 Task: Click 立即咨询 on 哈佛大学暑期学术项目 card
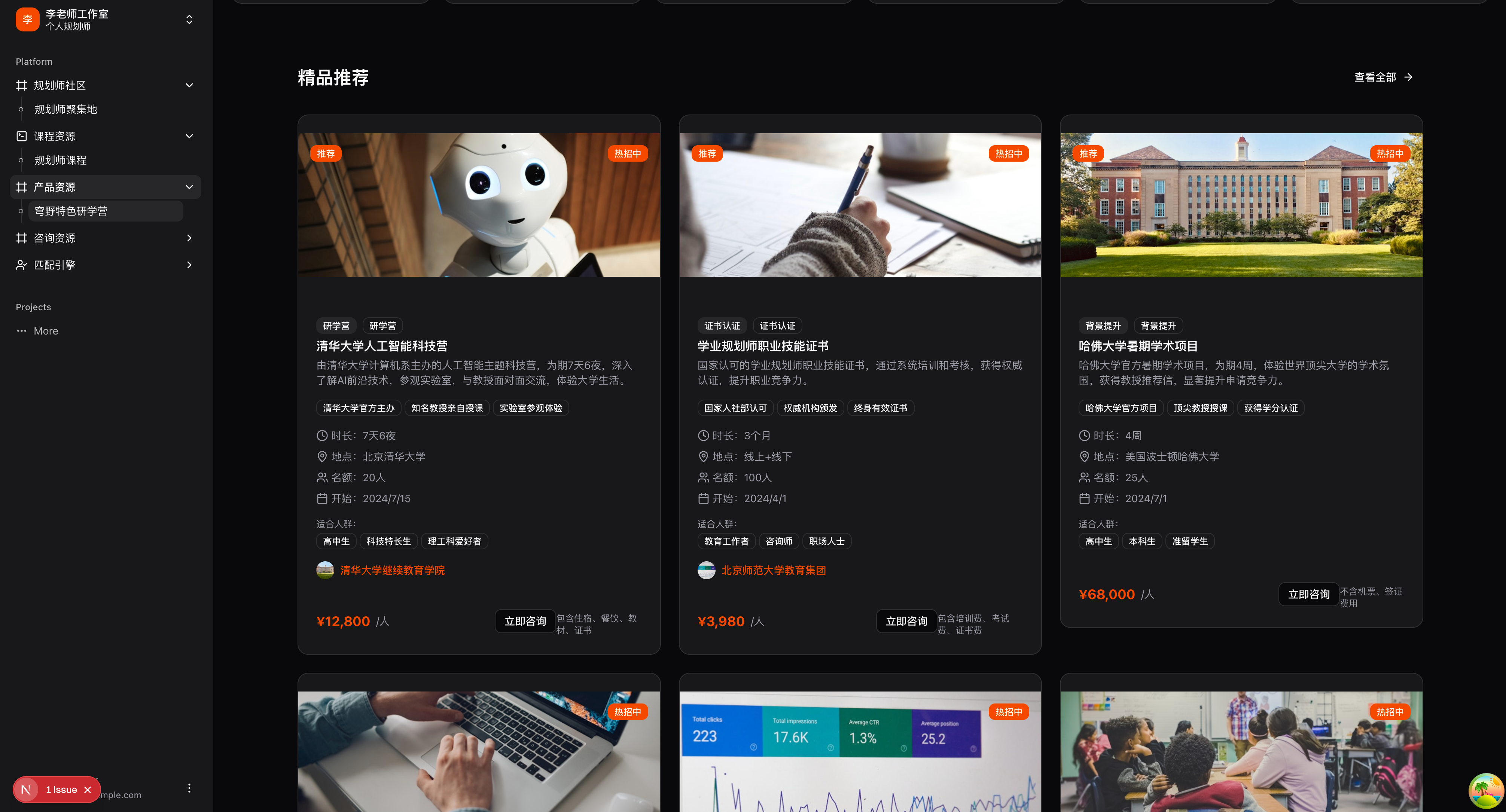[x=1308, y=595]
